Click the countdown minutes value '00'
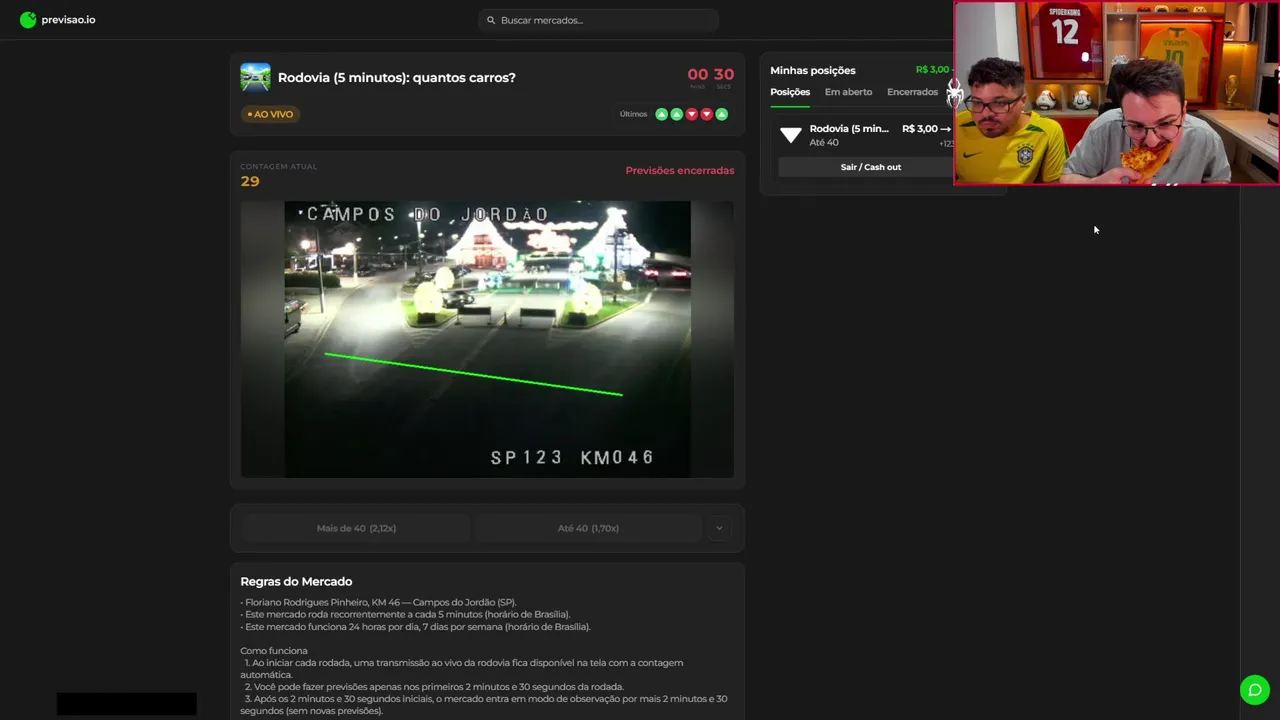1280x720 pixels. 697,75
